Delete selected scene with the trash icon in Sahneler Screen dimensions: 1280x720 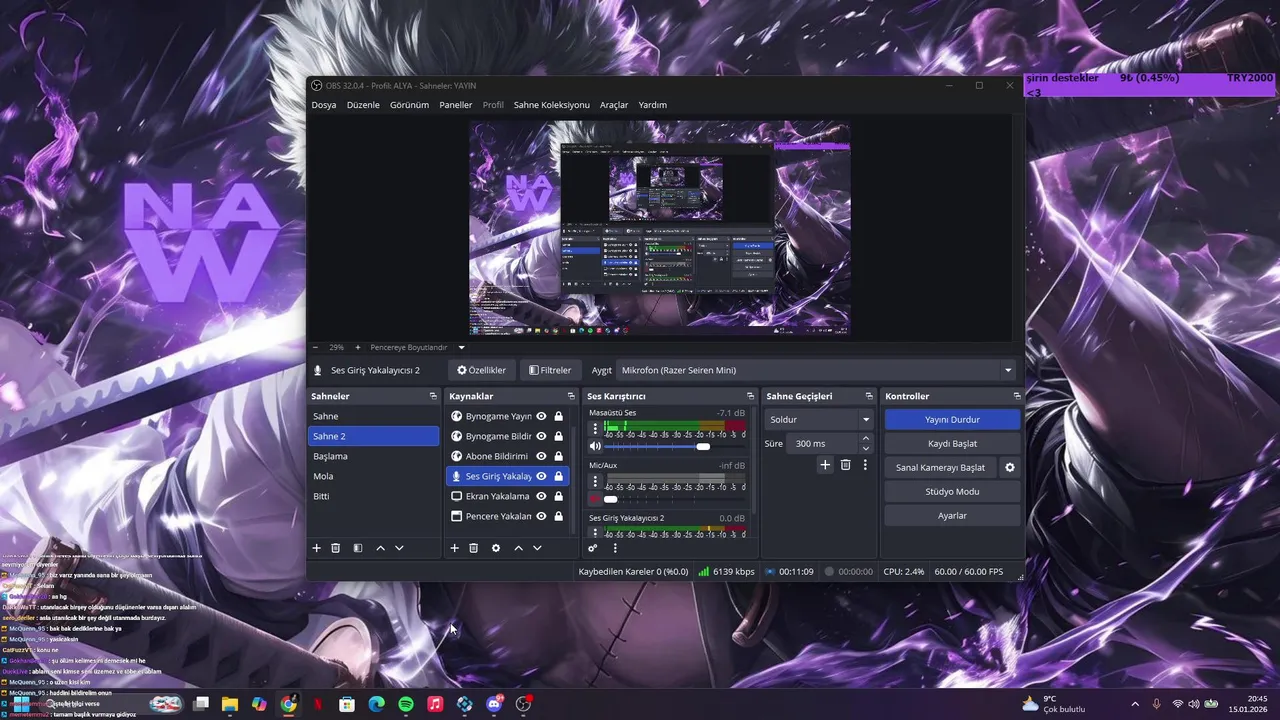(336, 548)
